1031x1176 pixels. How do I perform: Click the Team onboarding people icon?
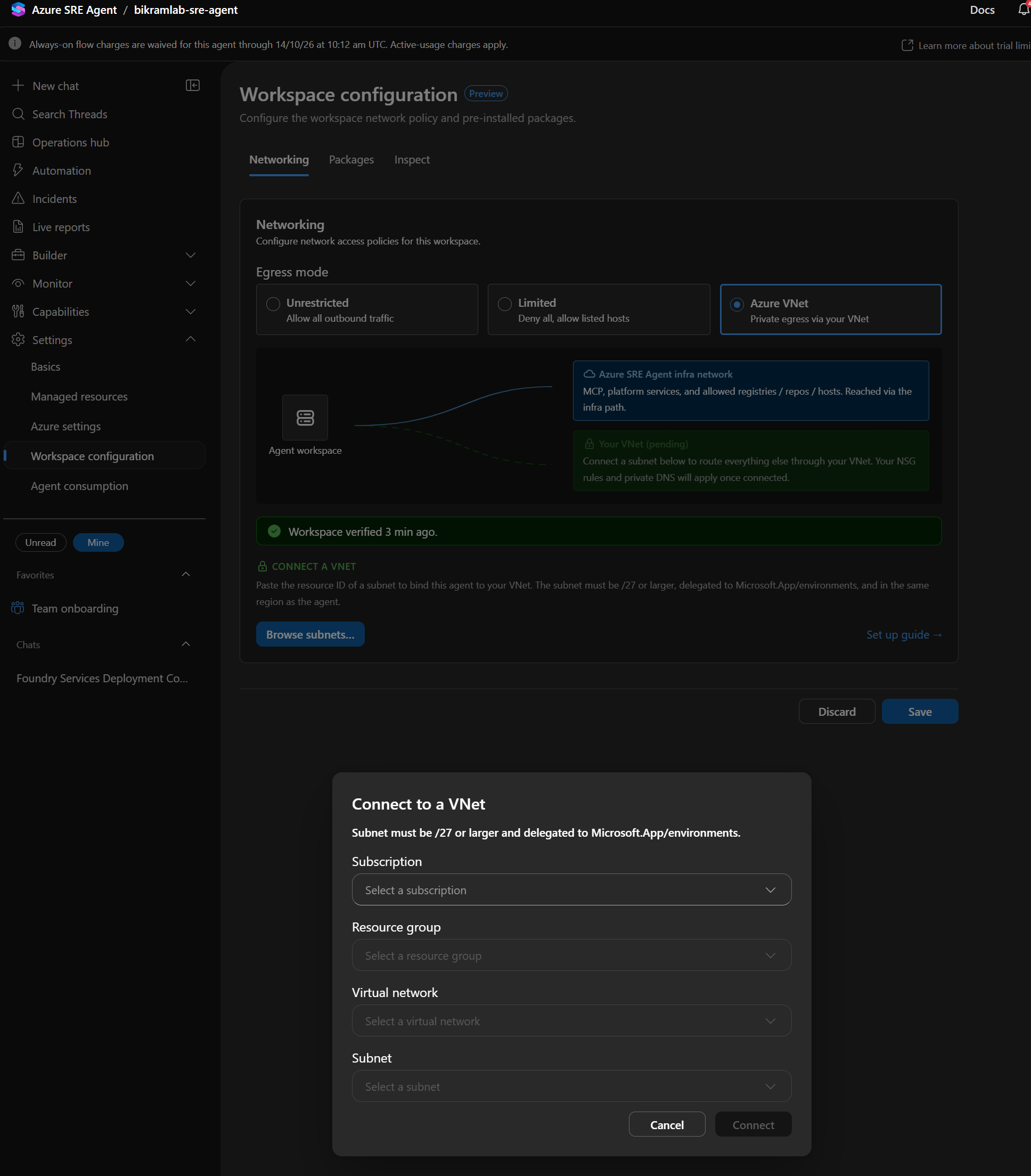tap(18, 608)
